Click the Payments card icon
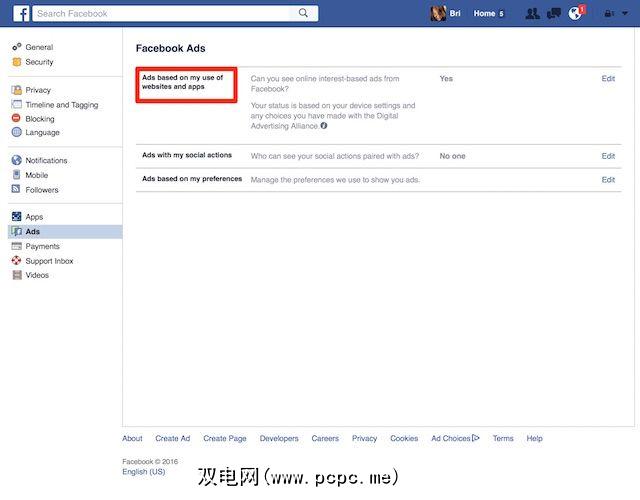The height and width of the screenshot is (500, 640). coord(16,246)
